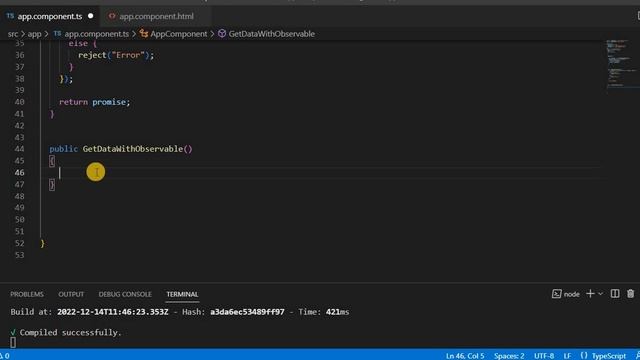Viewport: 640px width, 360px height.
Task: Open the AppComponent class breadcrumb
Action: (x=179, y=34)
